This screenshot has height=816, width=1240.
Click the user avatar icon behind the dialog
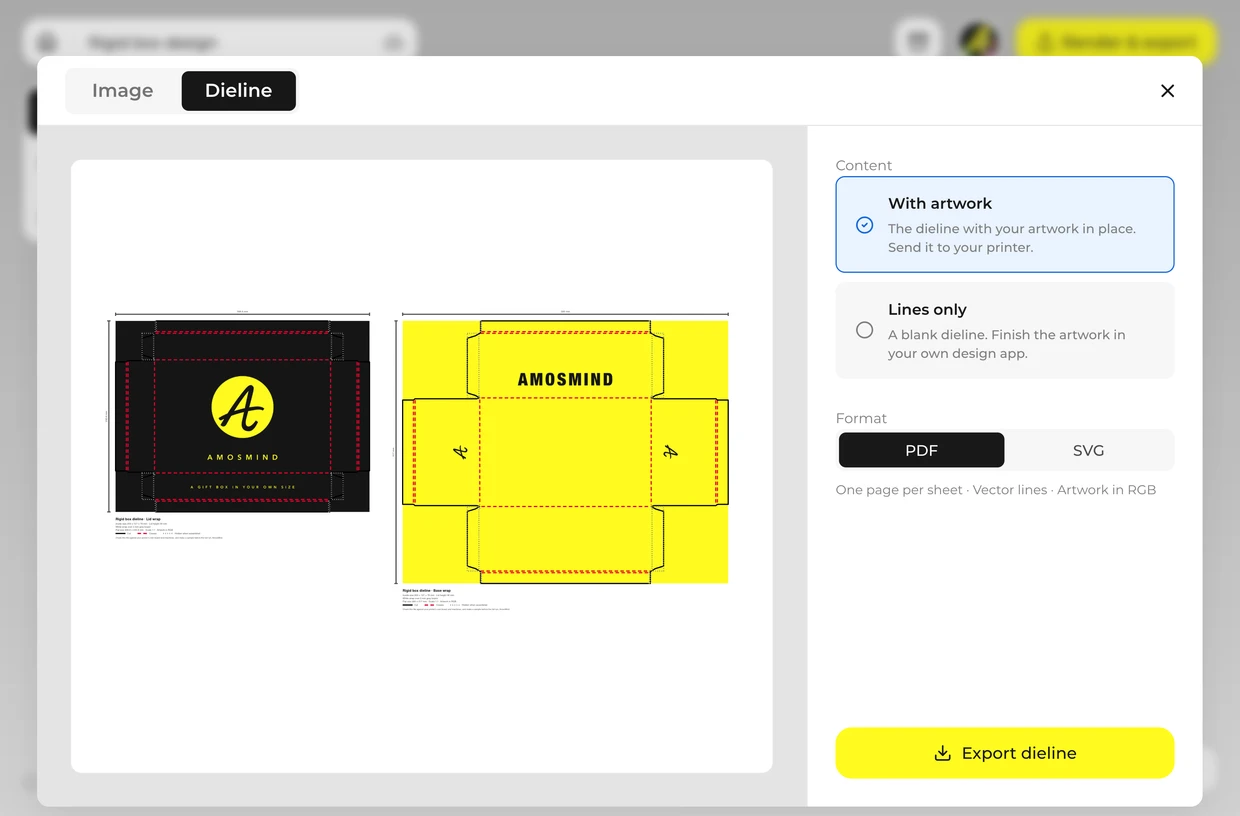pyautogui.click(x=979, y=41)
